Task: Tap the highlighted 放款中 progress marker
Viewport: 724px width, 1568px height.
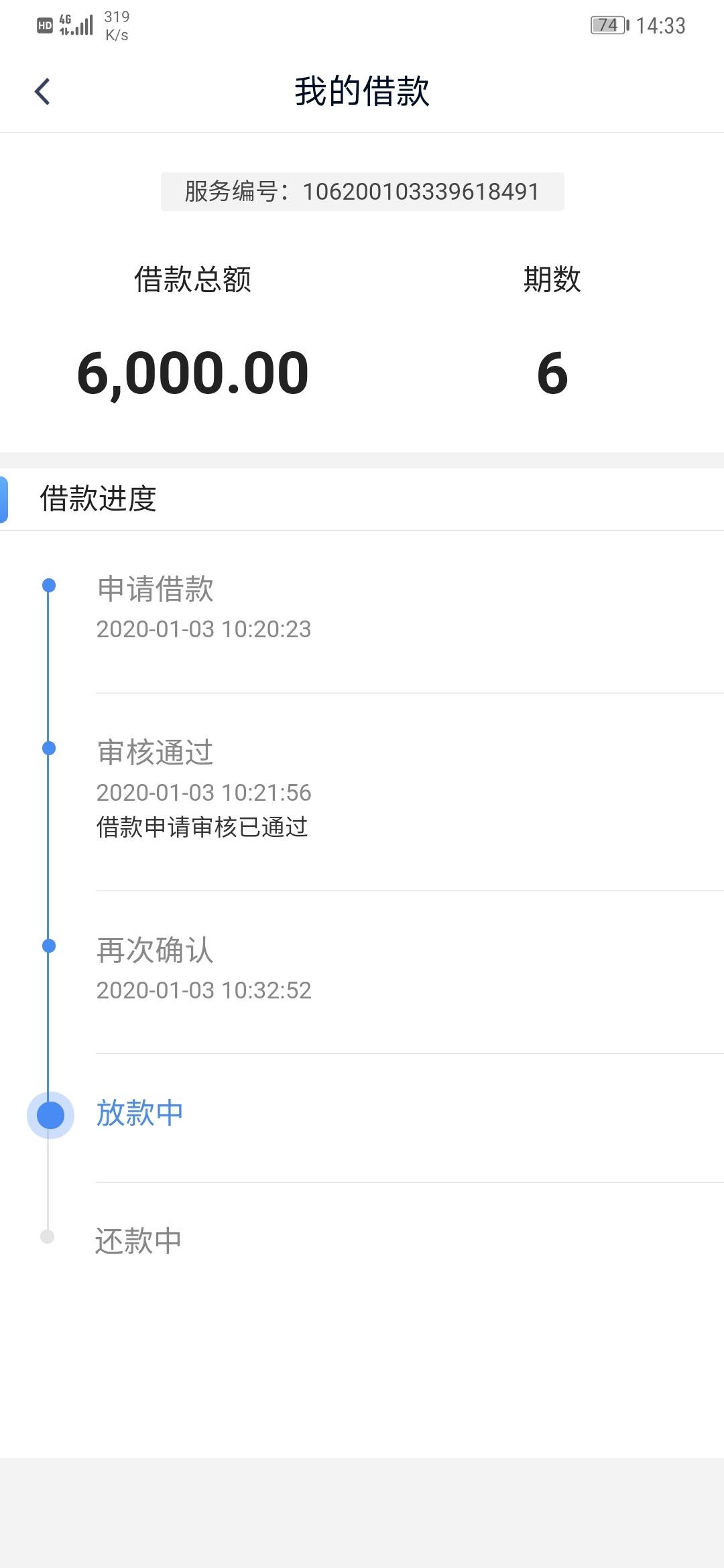Action: [50, 1115]
